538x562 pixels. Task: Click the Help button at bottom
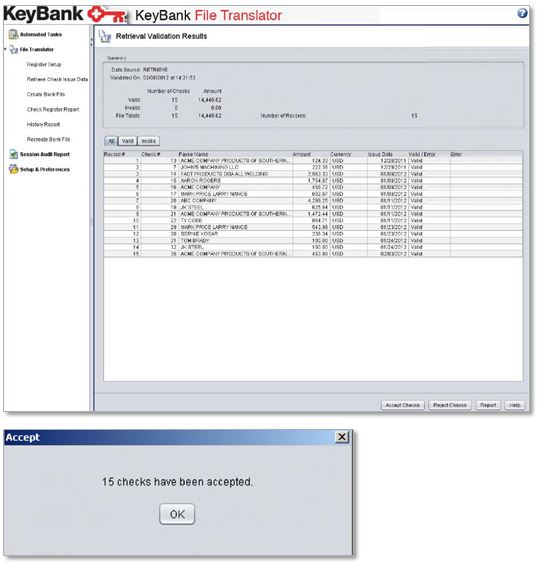[515, 405]
